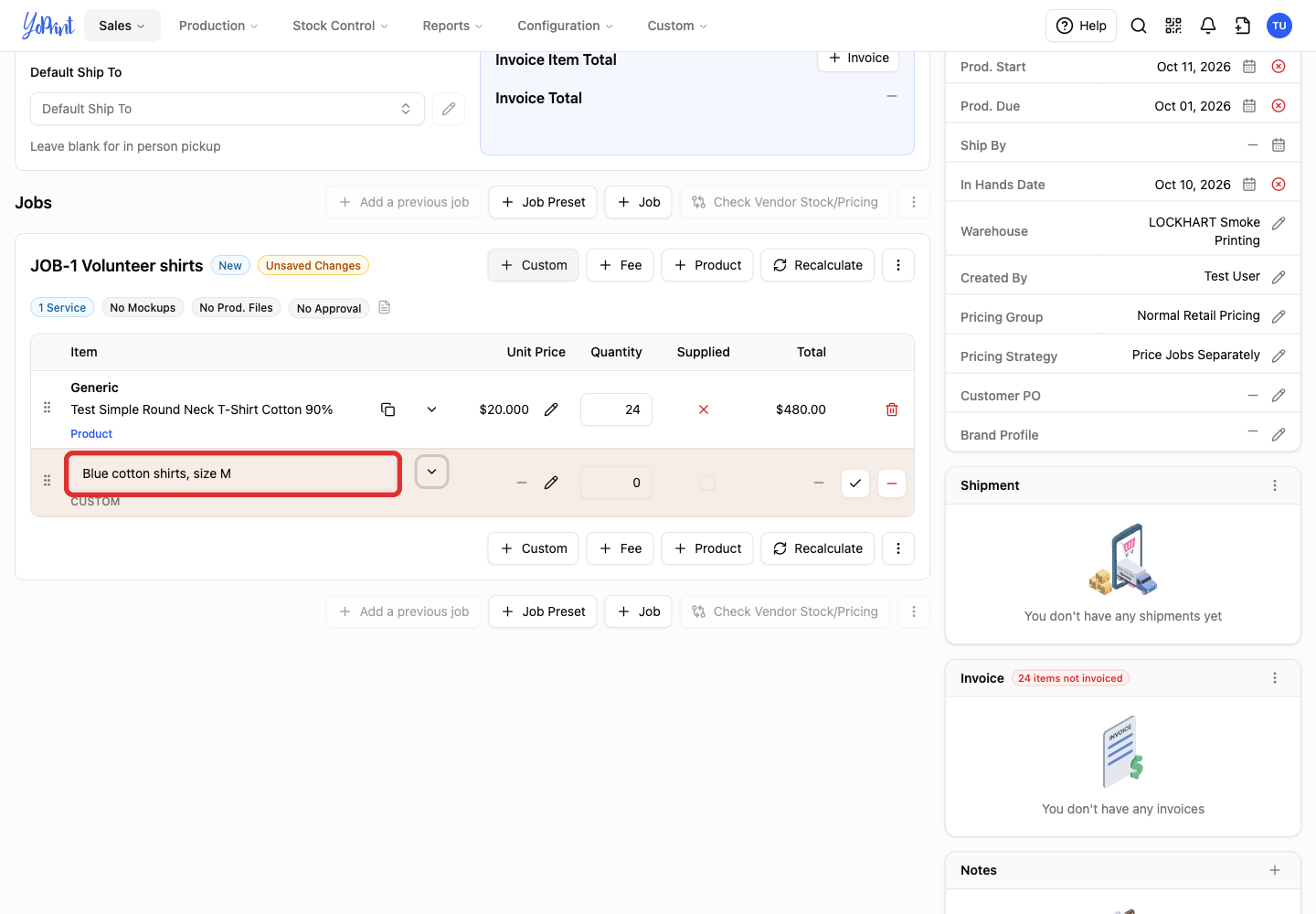Add a new note with plus icon

pyautogui.click(x=1275, y=870)
